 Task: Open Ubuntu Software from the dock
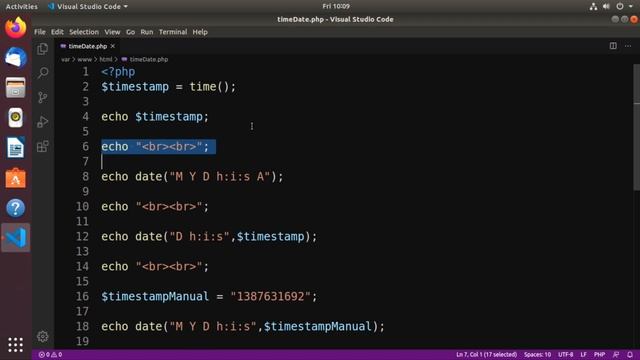click(x=16, y=178)
